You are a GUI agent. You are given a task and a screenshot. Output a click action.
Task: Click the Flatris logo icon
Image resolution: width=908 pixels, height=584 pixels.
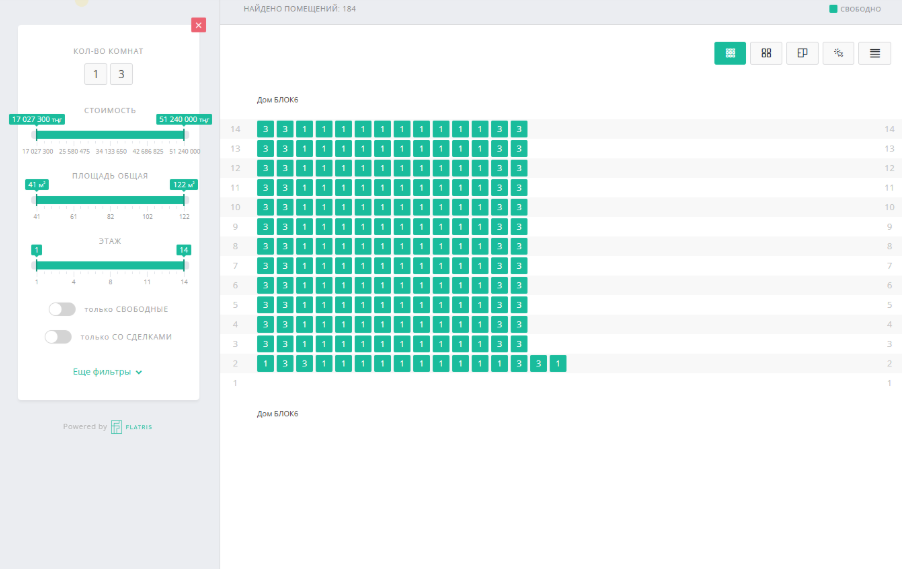tap(117, 427)
